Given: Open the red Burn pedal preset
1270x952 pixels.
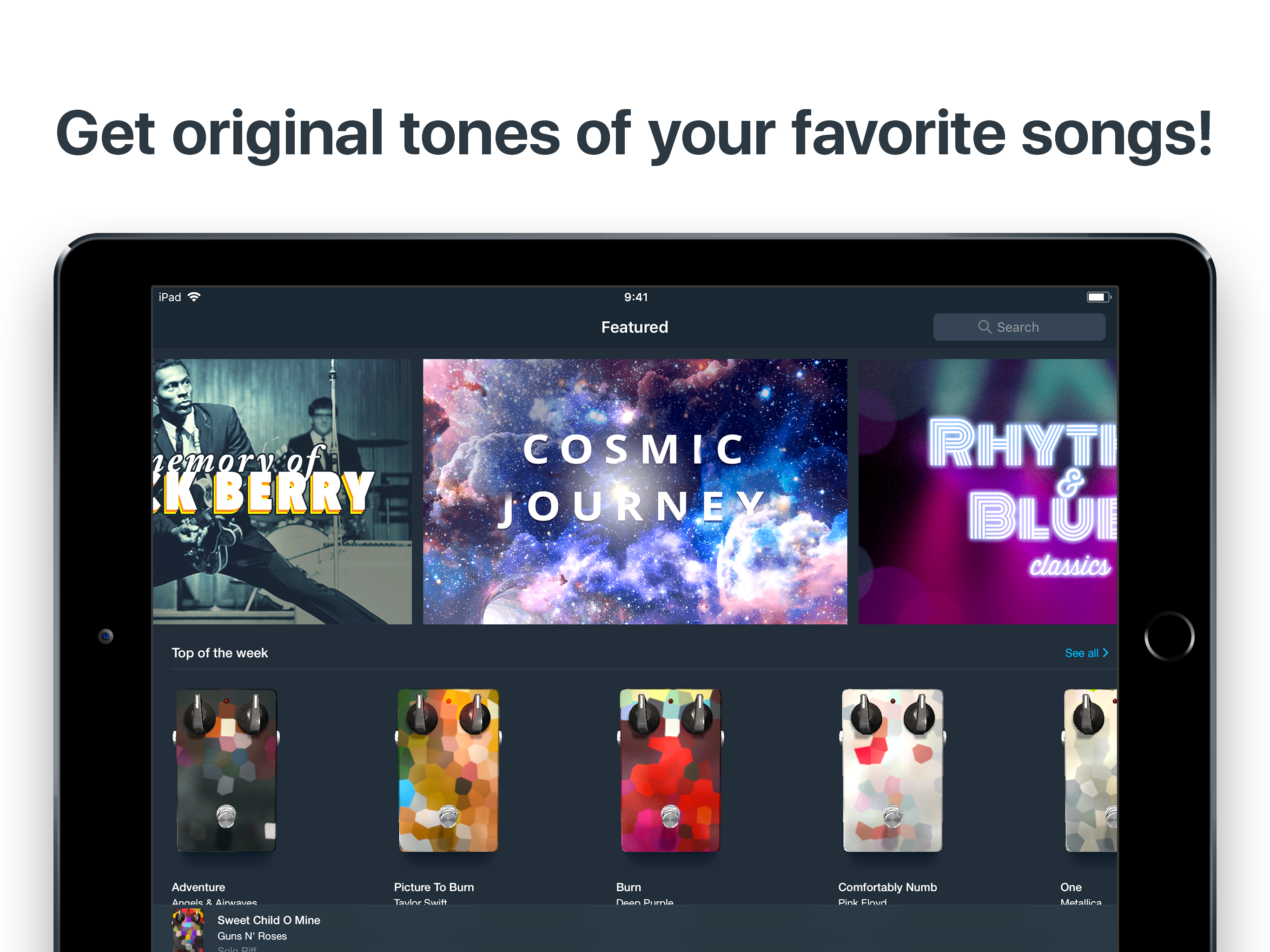Looking at the screenshot, I should pos(671,771).
